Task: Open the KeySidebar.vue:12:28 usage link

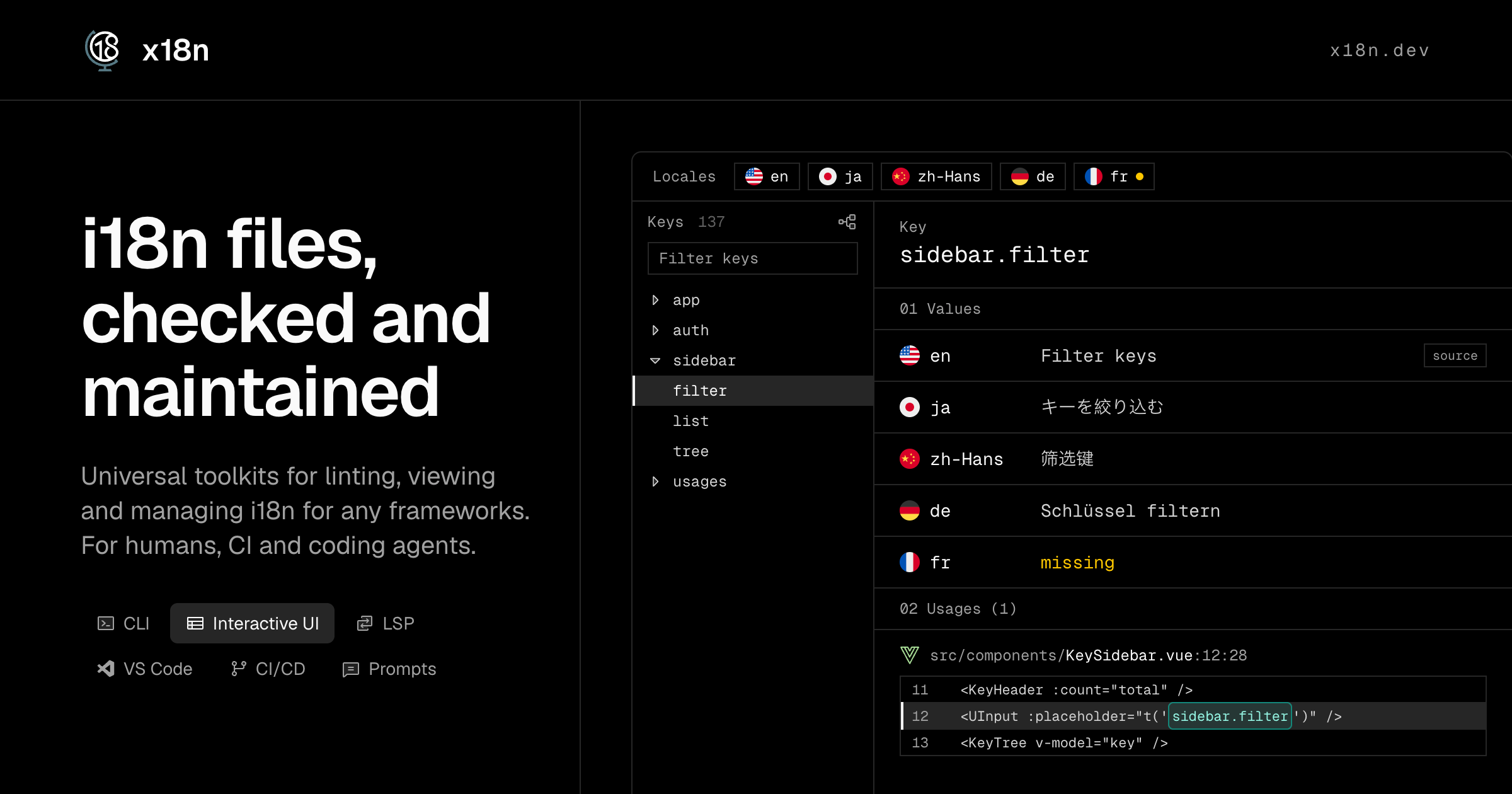Action: pyautogui.click(x=1089, y=655)
